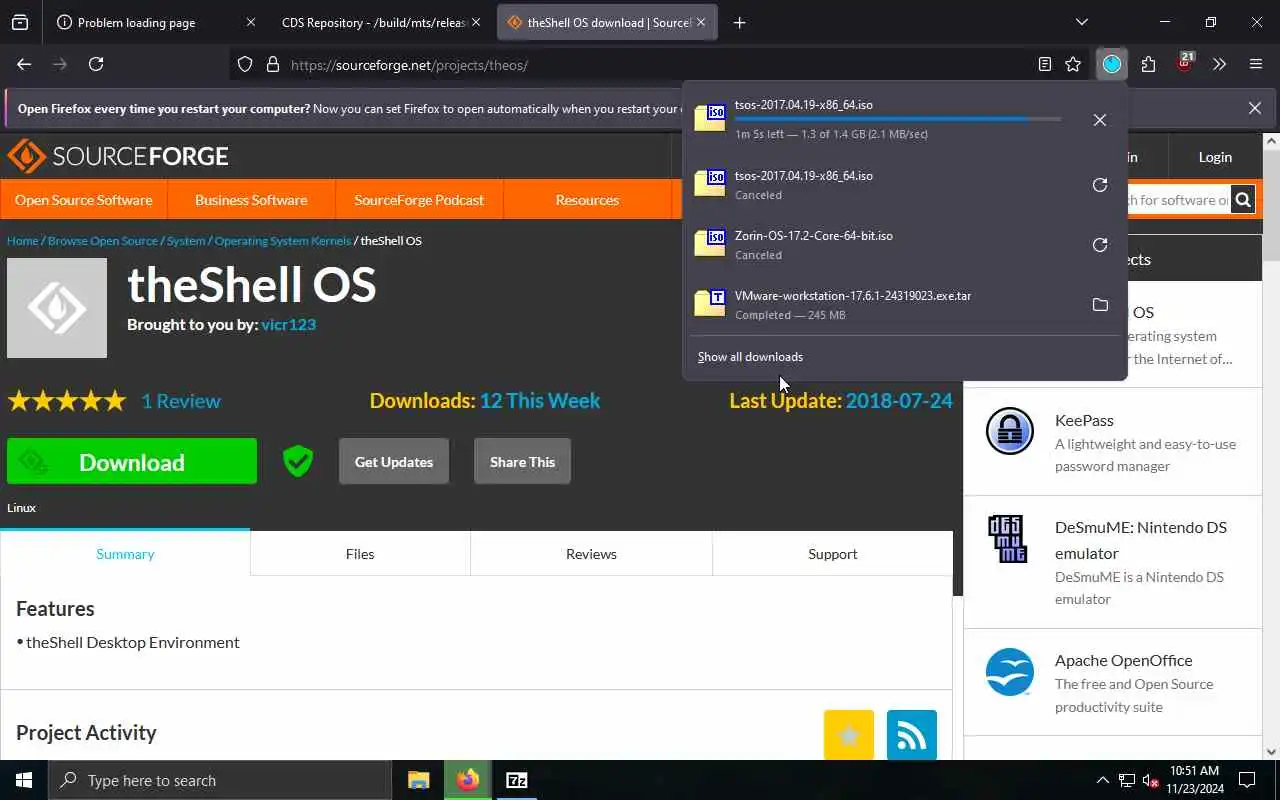
Task: Click the Windows taskbar search box
Action: [x=220, y=781]
